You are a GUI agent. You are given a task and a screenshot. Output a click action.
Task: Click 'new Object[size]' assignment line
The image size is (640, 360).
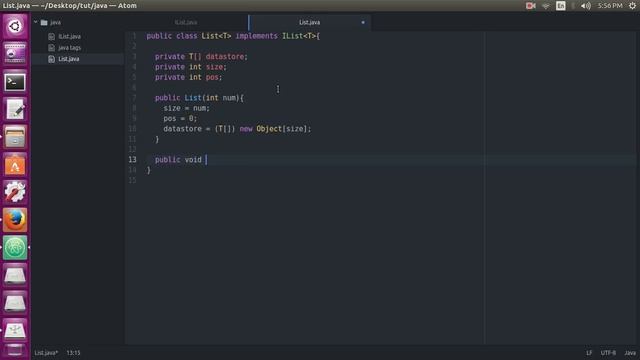[x=237, y=129]
